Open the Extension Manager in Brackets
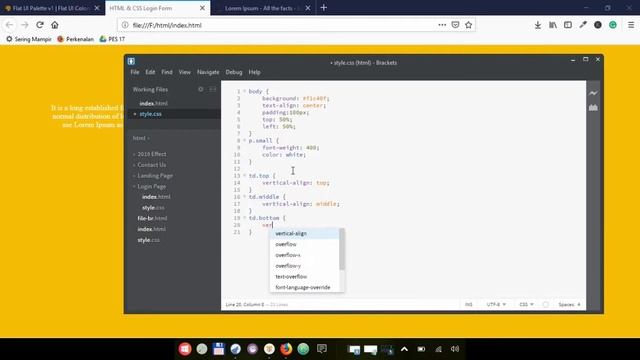Image resolution: width=640 pixels, height=360 pixels. 593,108
